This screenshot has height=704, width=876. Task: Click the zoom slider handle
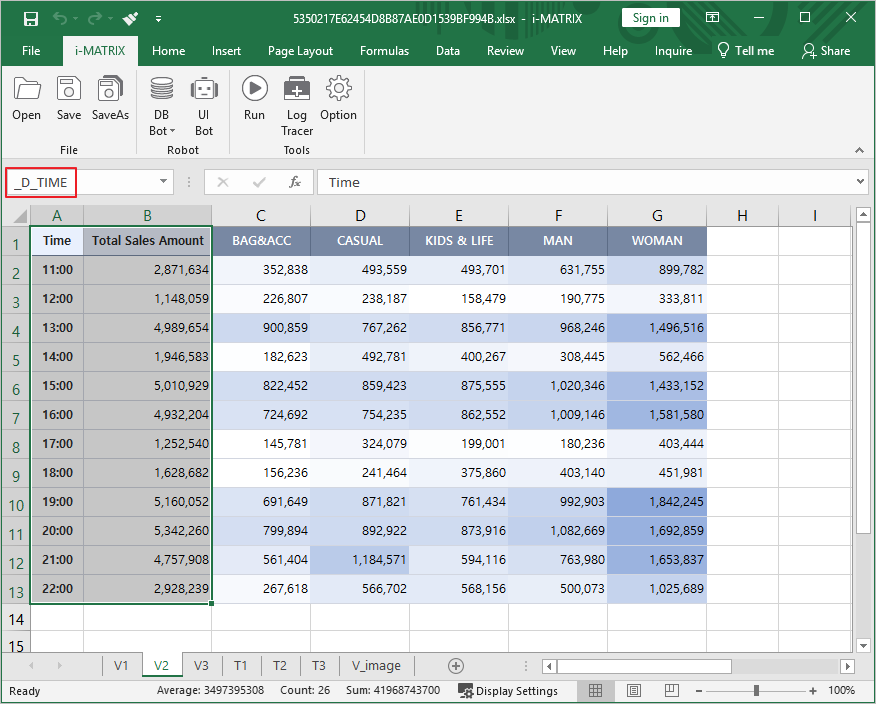coord(756,691)
